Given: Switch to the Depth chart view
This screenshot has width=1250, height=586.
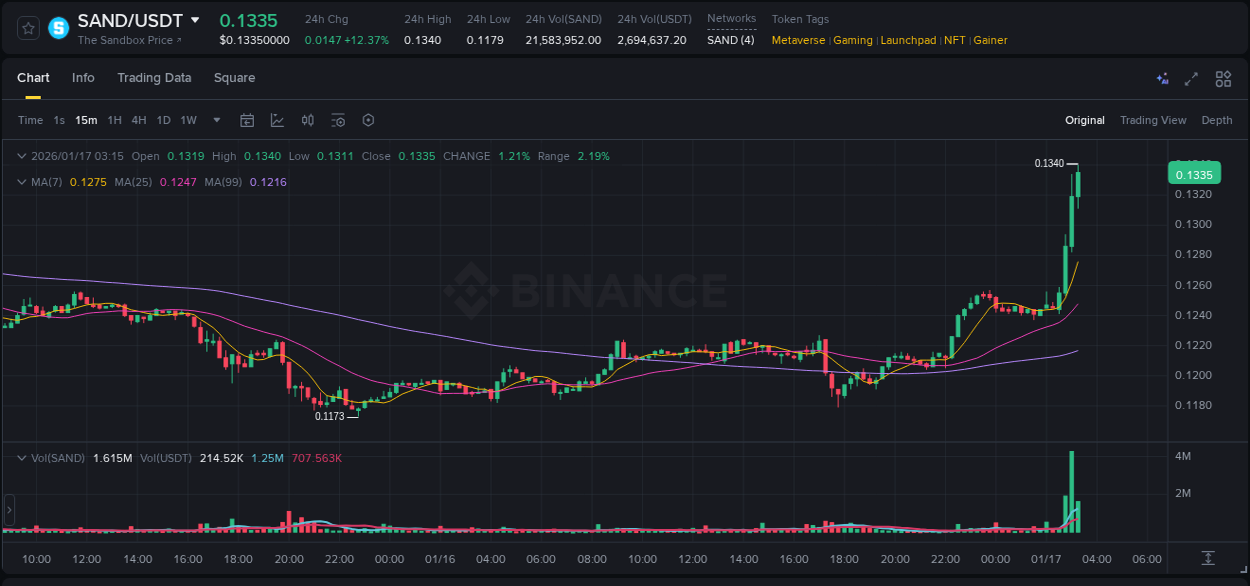Looking at the screenshot, I should [1216, 120].
